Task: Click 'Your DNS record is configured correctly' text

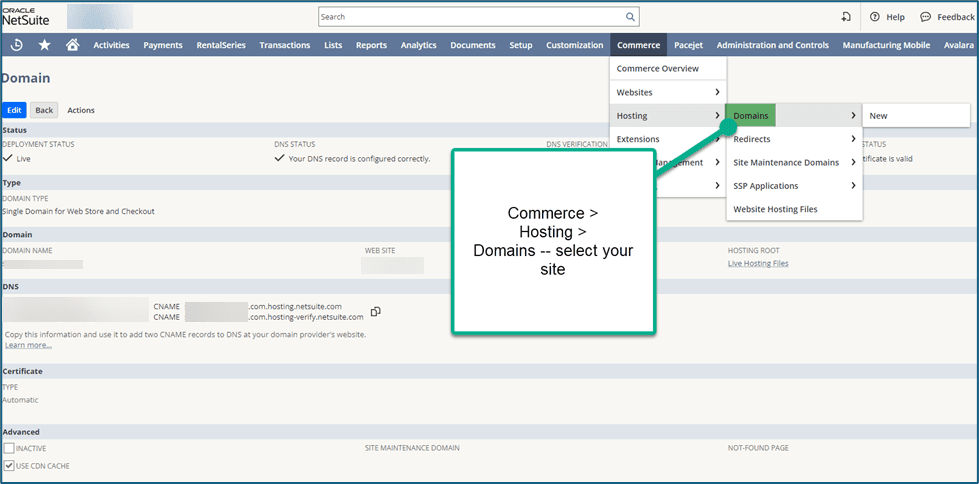Action: pyautogui.click(x=359, y=159)
